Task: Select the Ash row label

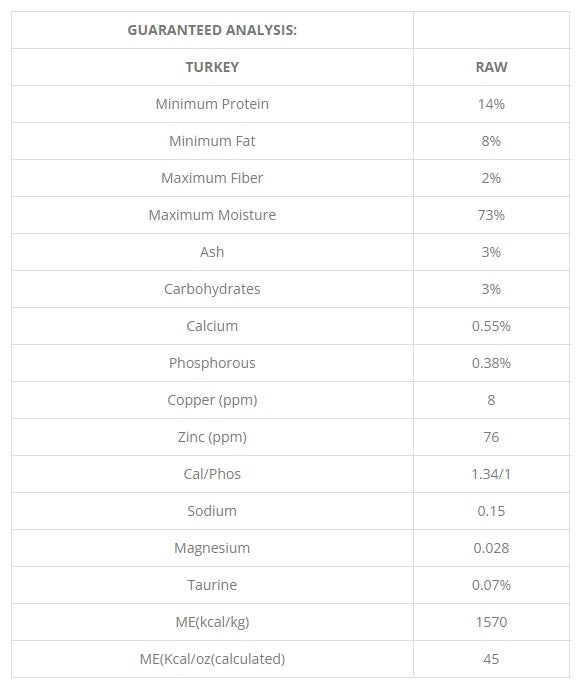Action: (212, 252)
